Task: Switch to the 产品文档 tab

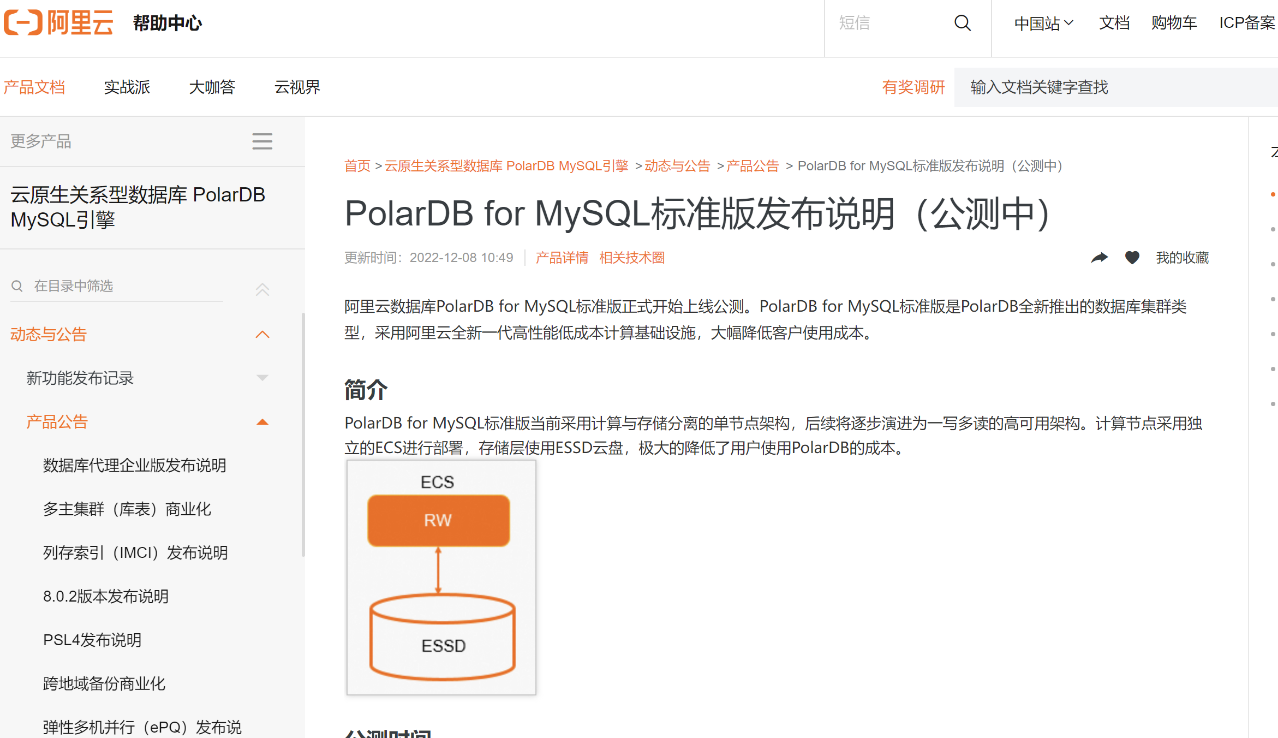Action: (x=34, y=87)
